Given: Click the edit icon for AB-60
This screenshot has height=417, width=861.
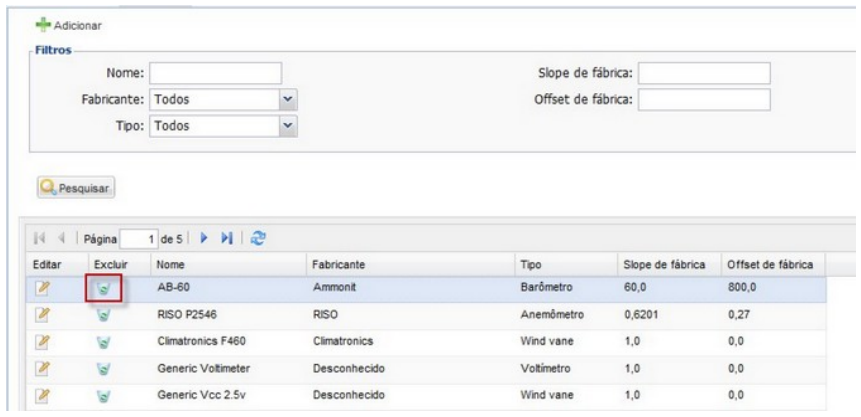Looking at the screenshot, I should point(43,289).
